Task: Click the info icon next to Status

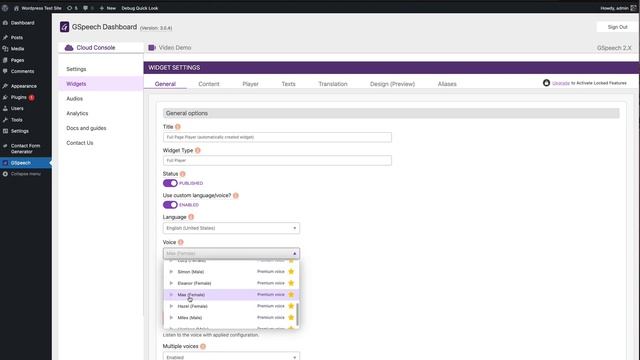Action: pos(182,174)
